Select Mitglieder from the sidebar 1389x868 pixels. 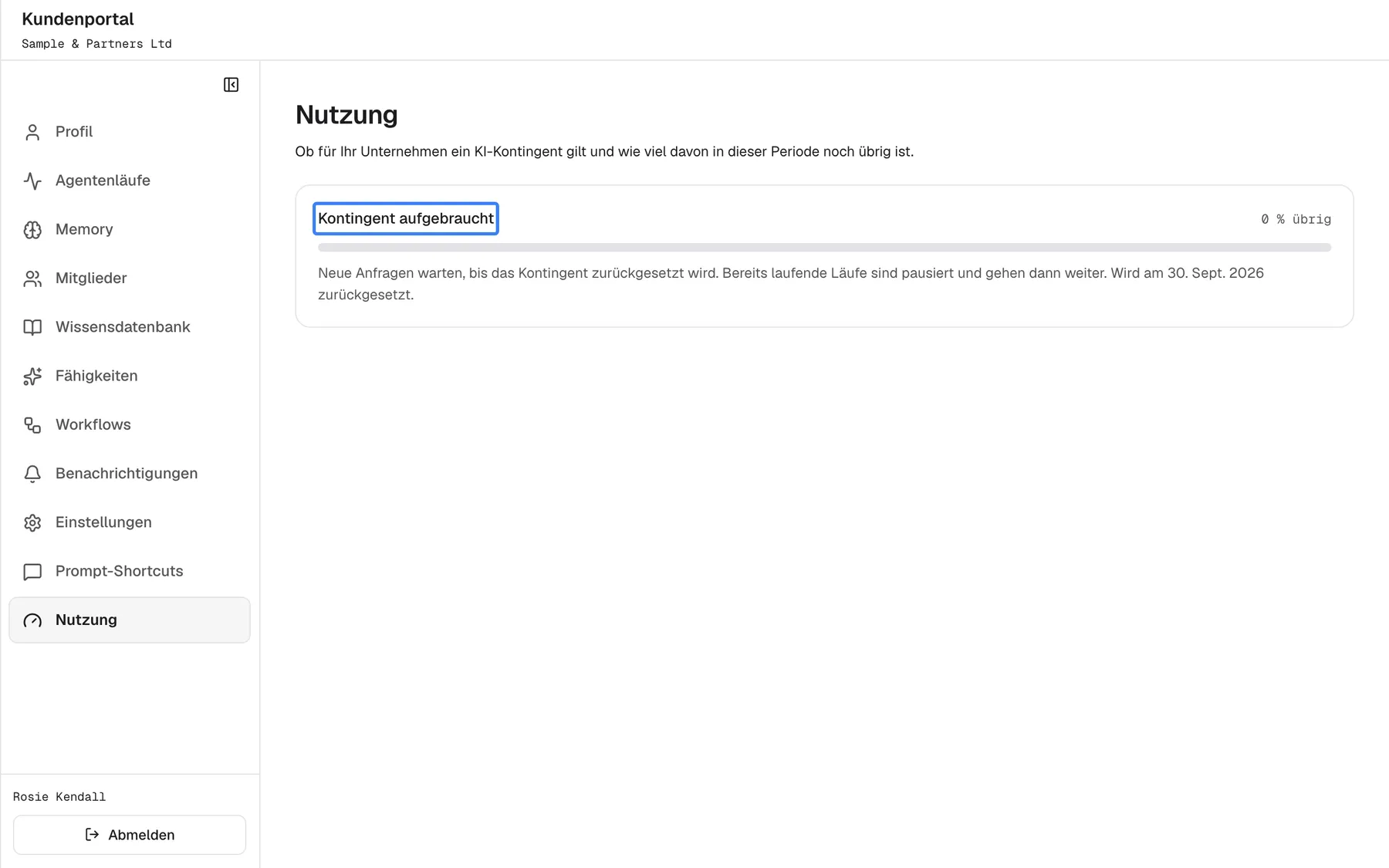click(x=130, y=279)
